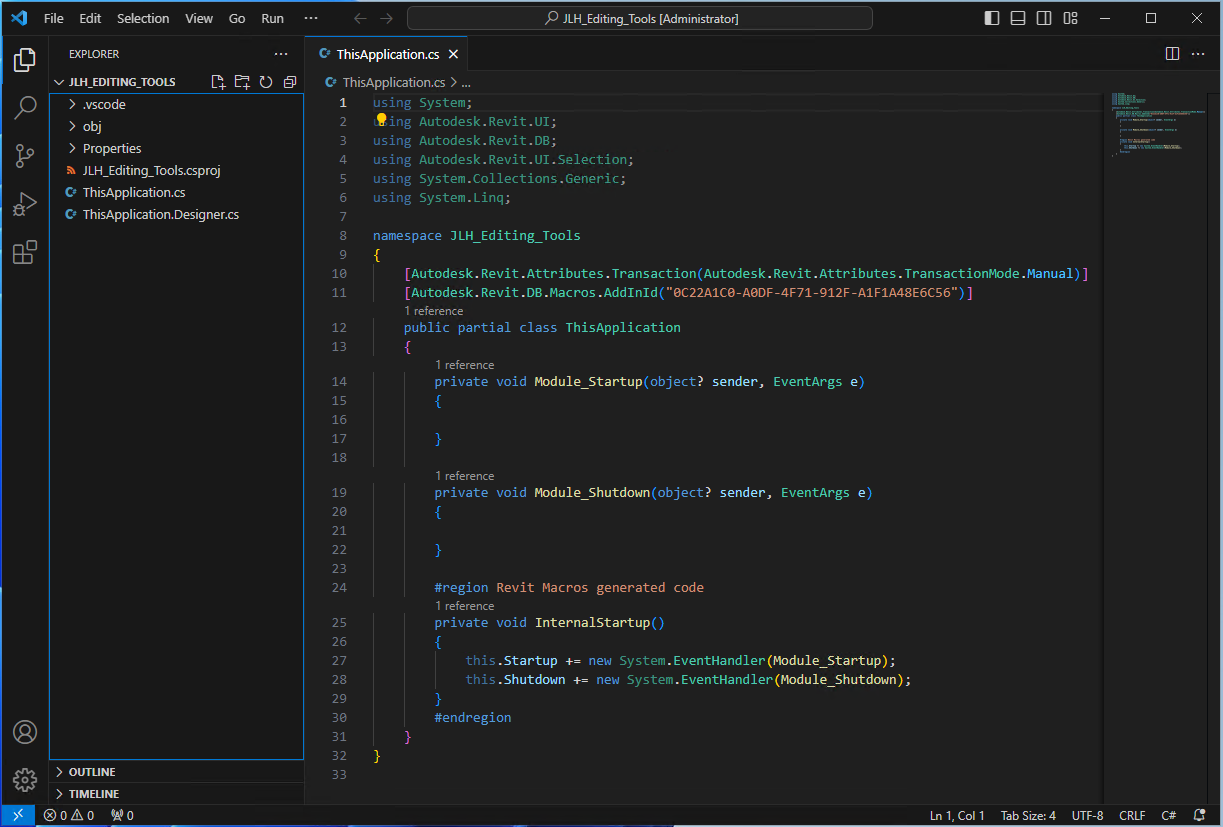Screen dimensions: 1223x827
Task: Expand the .vscode folder
Action: (103, 104)
